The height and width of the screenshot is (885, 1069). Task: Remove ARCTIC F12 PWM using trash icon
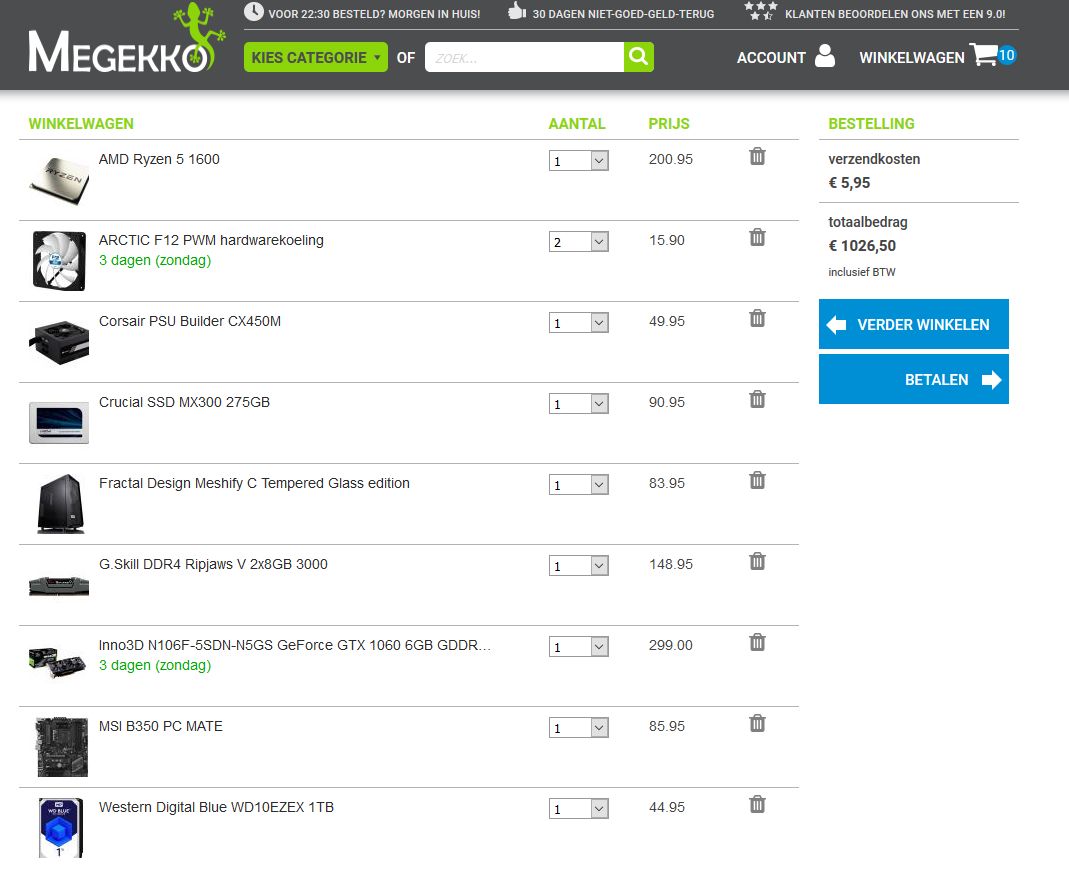(757, 237)
